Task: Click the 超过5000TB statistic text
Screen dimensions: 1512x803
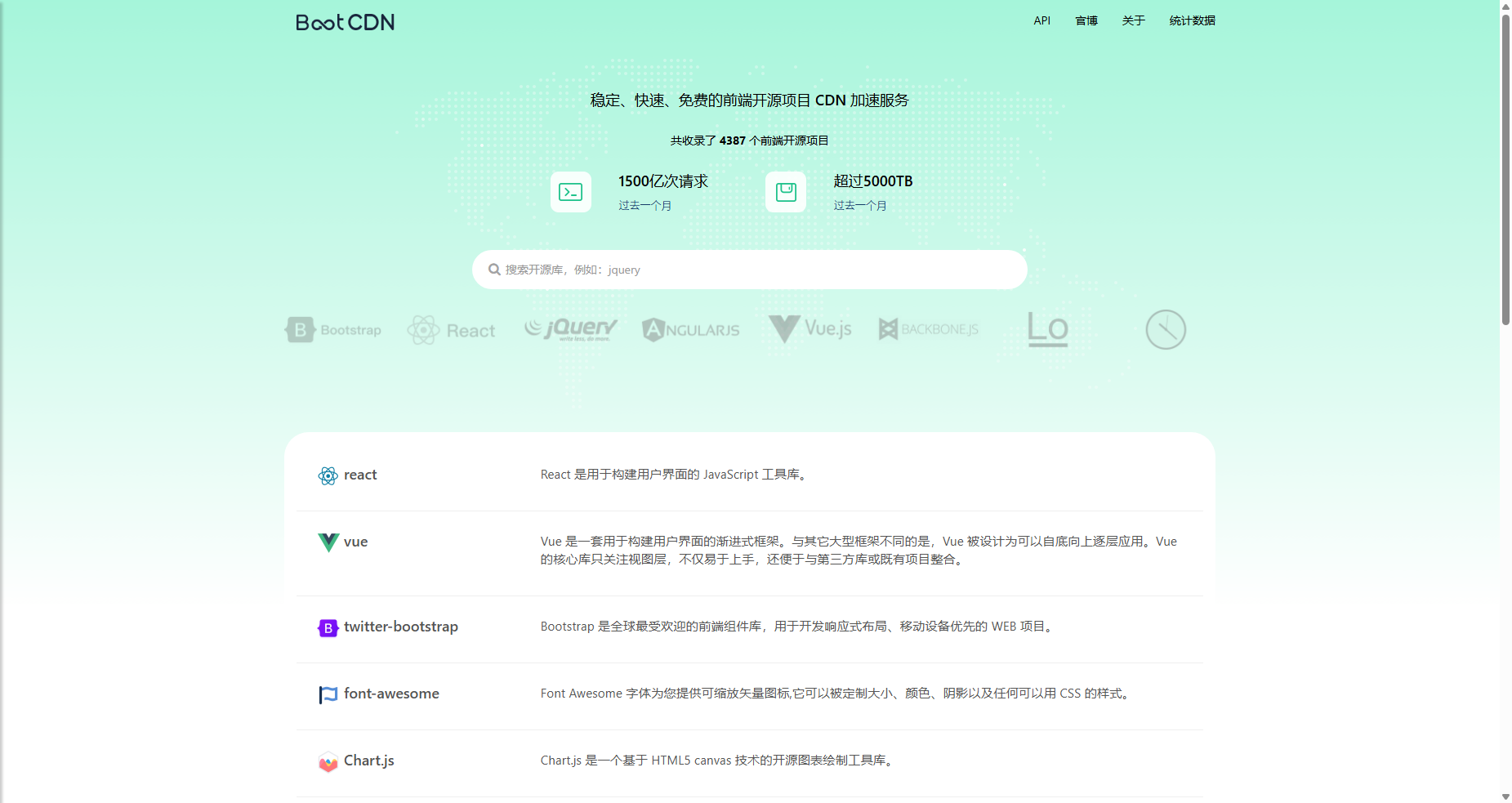Action: 872,181
